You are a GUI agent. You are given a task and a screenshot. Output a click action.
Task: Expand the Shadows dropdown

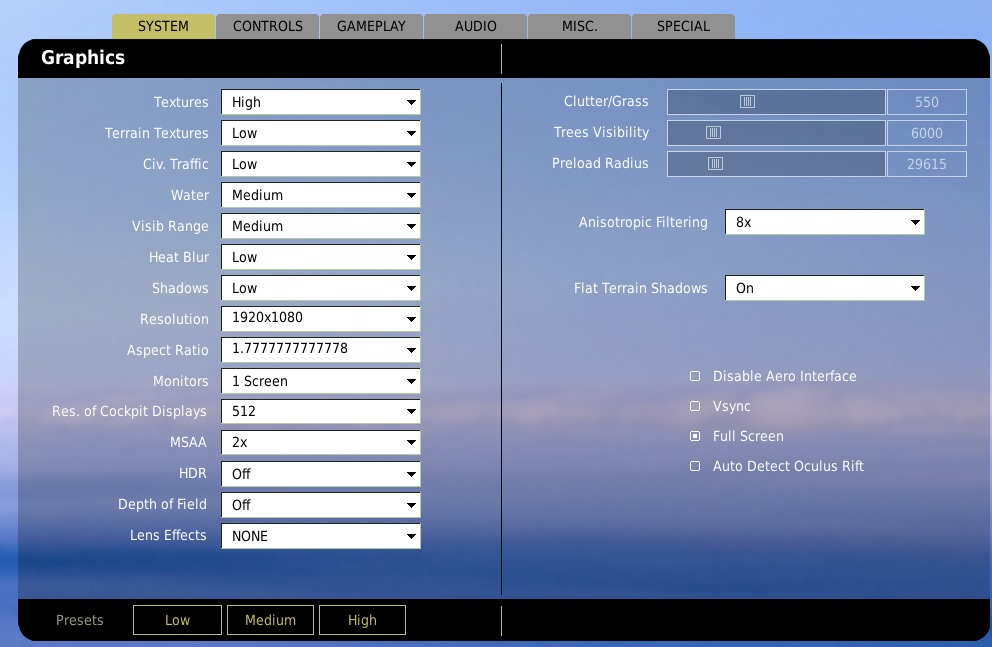point(321,288)
